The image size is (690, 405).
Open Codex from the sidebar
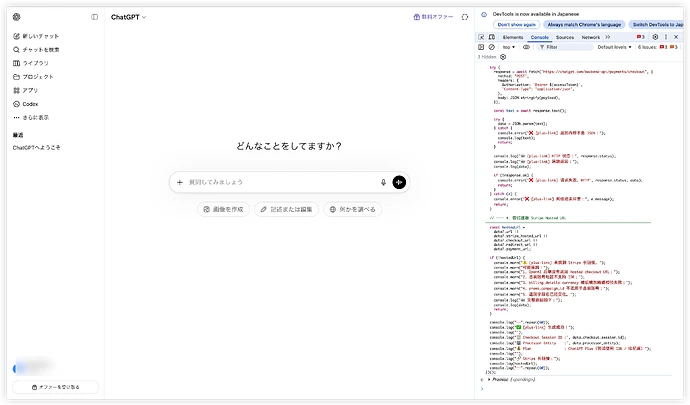tap(26, 104)
